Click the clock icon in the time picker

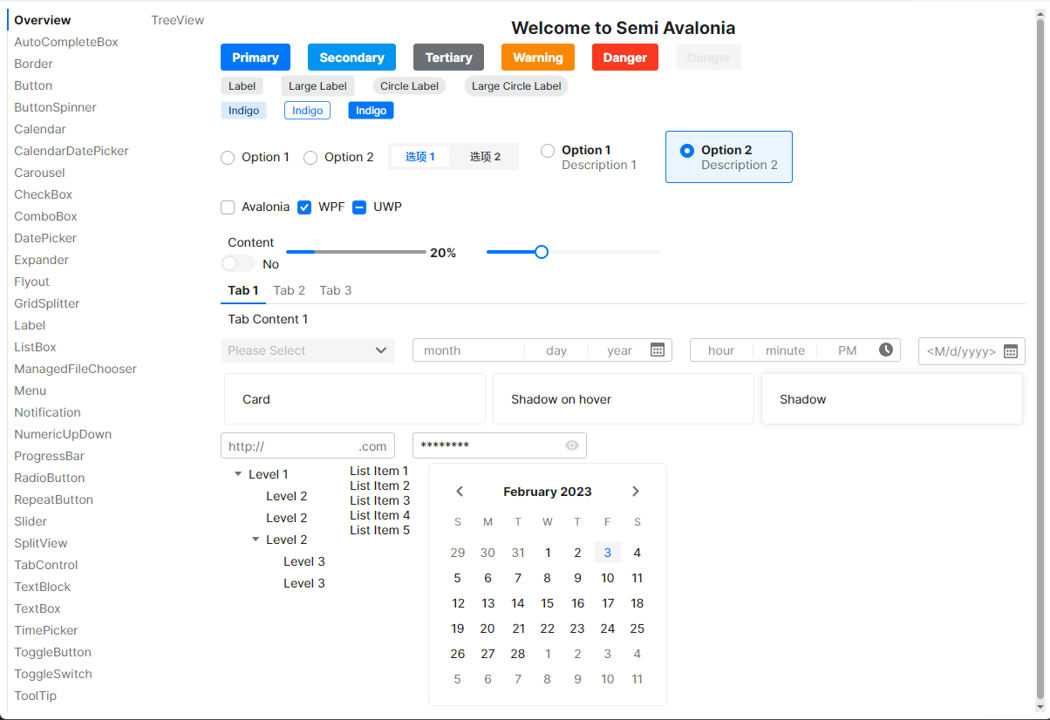tap(886, 350)
